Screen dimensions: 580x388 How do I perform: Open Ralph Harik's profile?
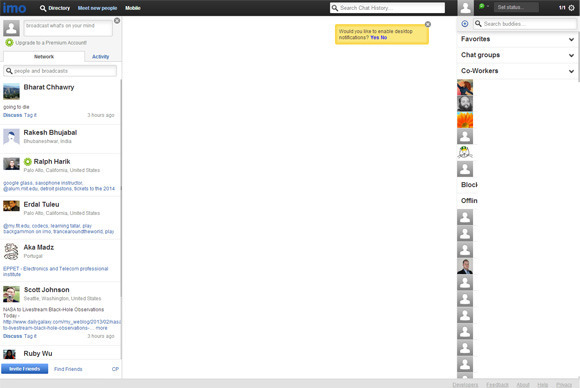[x=52, y=162]
